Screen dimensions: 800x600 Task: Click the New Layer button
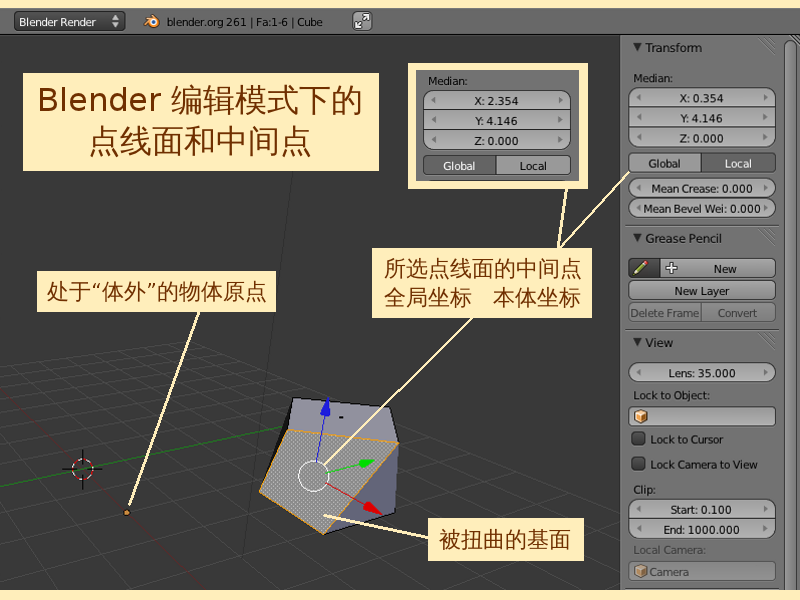(702, 290)
